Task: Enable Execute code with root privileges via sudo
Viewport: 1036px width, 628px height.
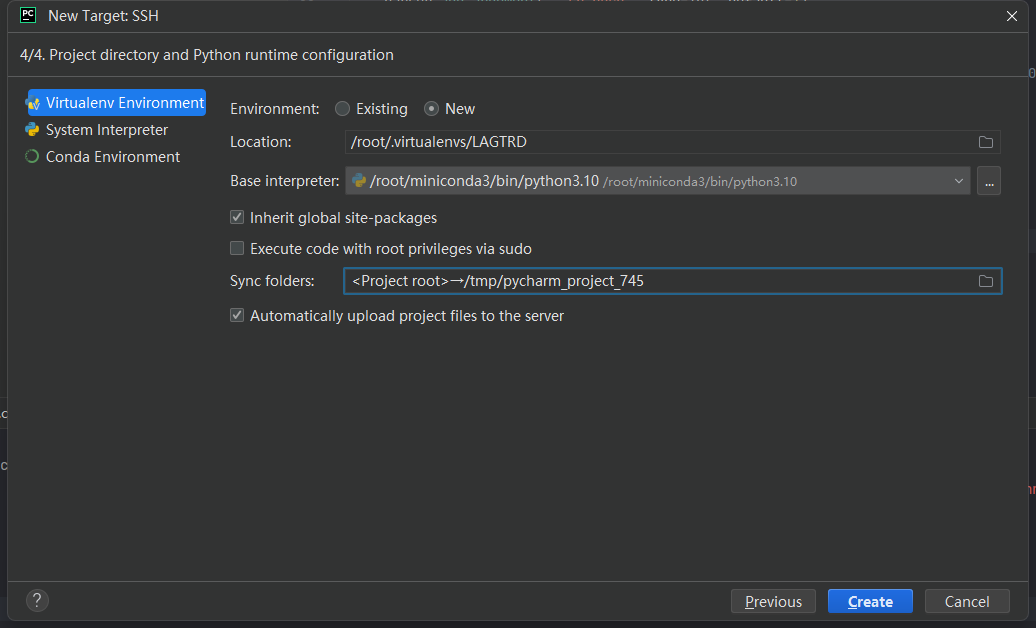Action: coord(237,248)
